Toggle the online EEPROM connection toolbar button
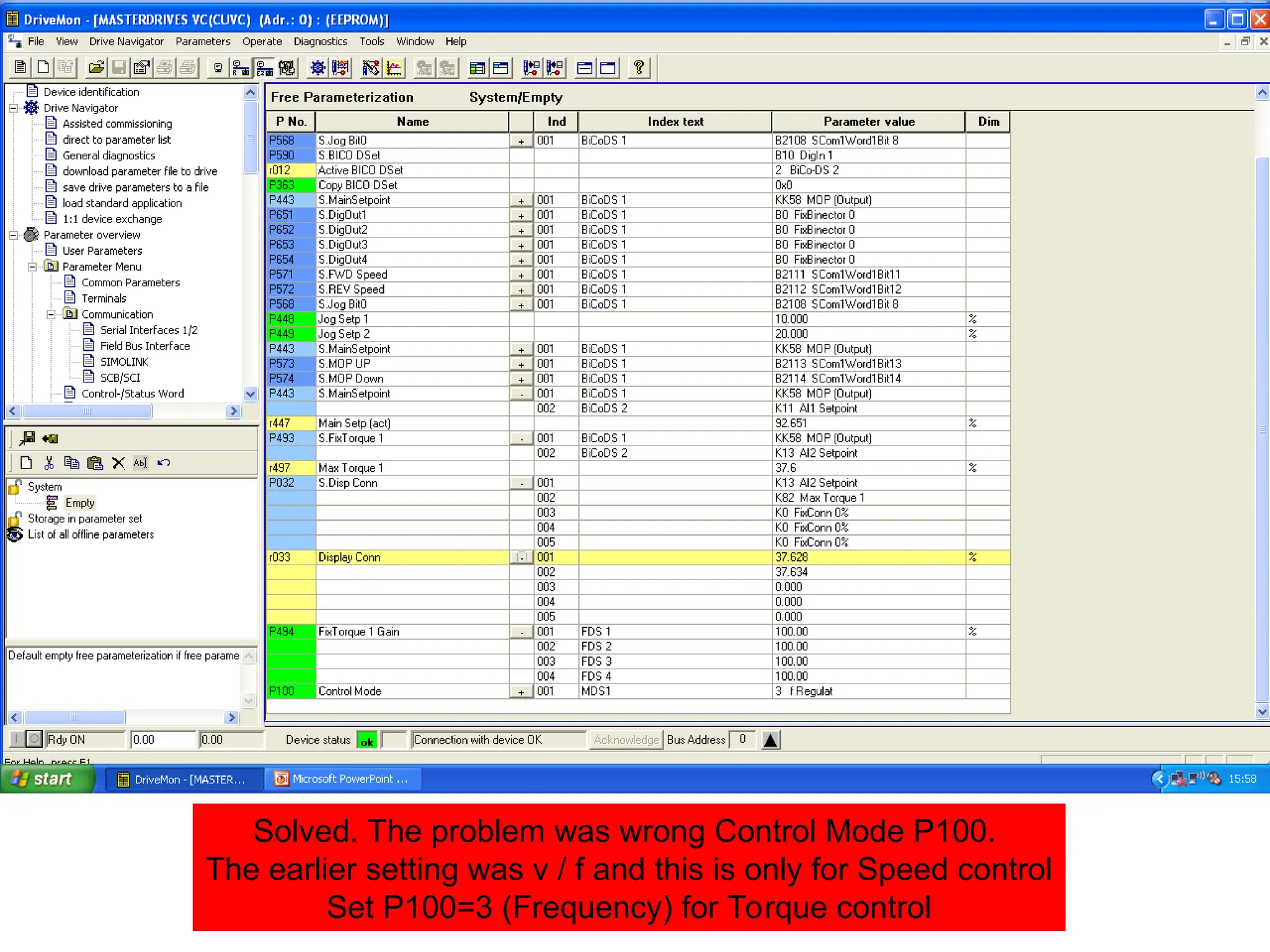Viewport: 1270px width, 952px height. (265, 68)
